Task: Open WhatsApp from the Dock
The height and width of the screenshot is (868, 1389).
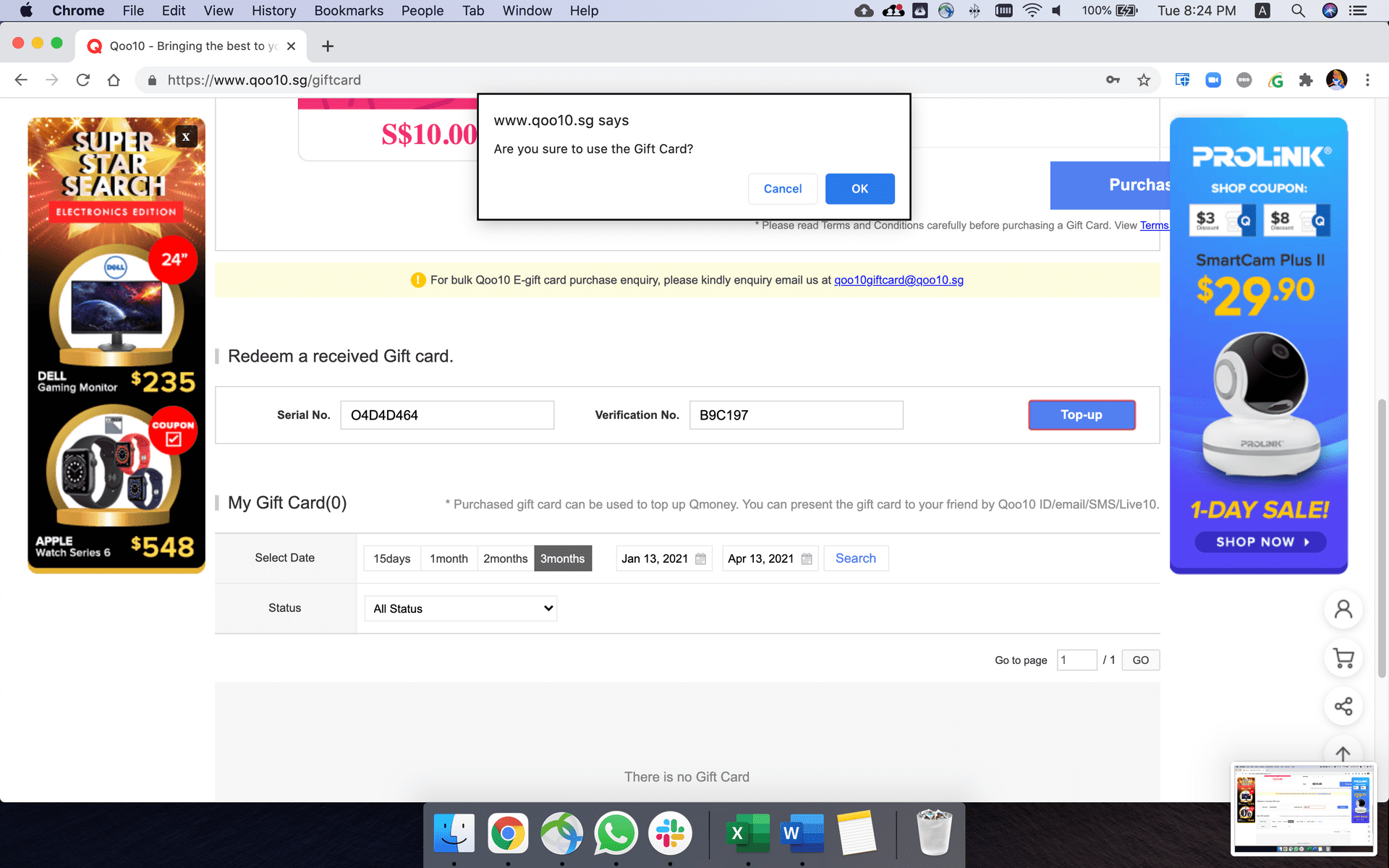Action: point(616,833)
